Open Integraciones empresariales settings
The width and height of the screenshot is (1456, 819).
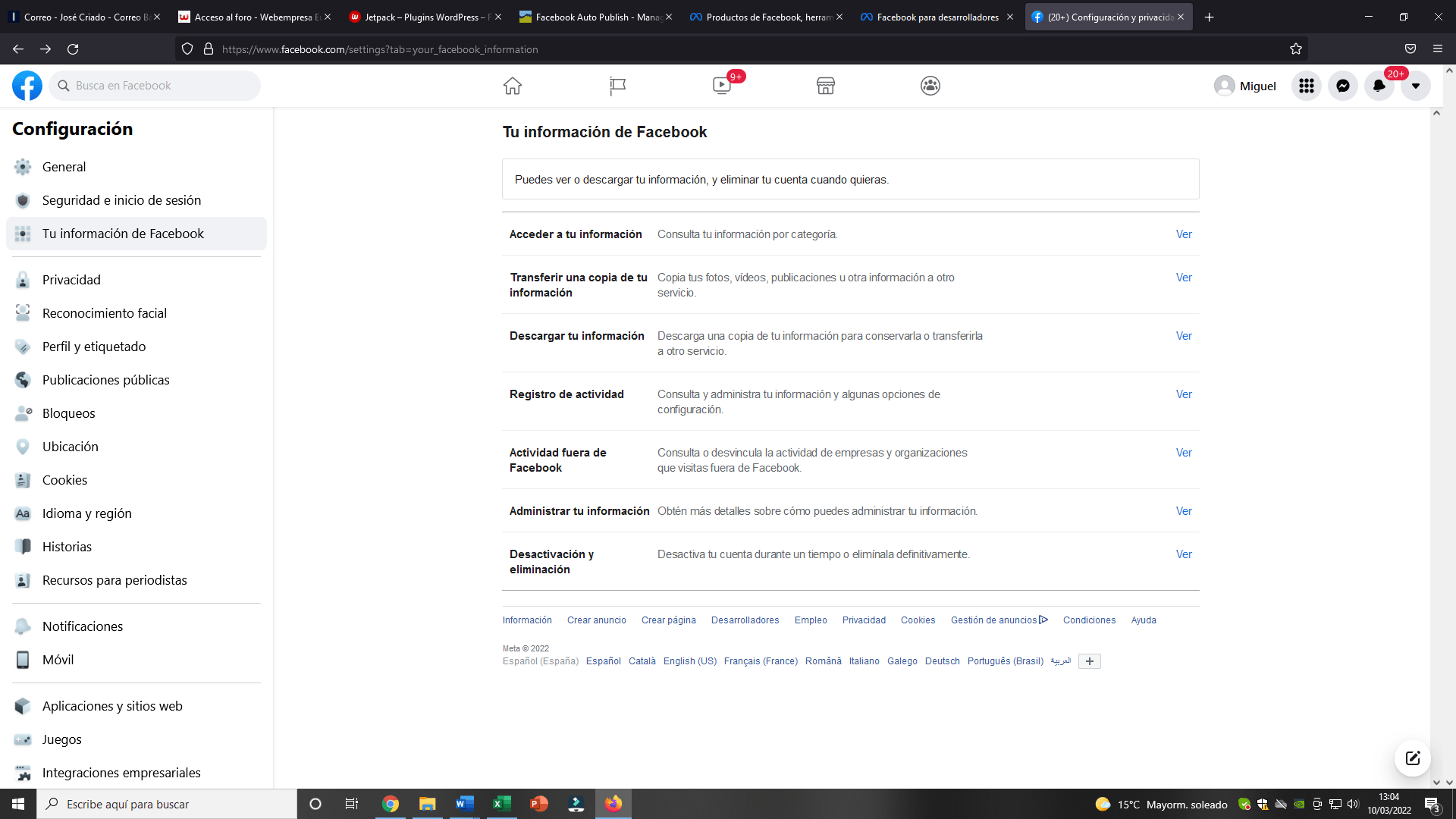136,773
